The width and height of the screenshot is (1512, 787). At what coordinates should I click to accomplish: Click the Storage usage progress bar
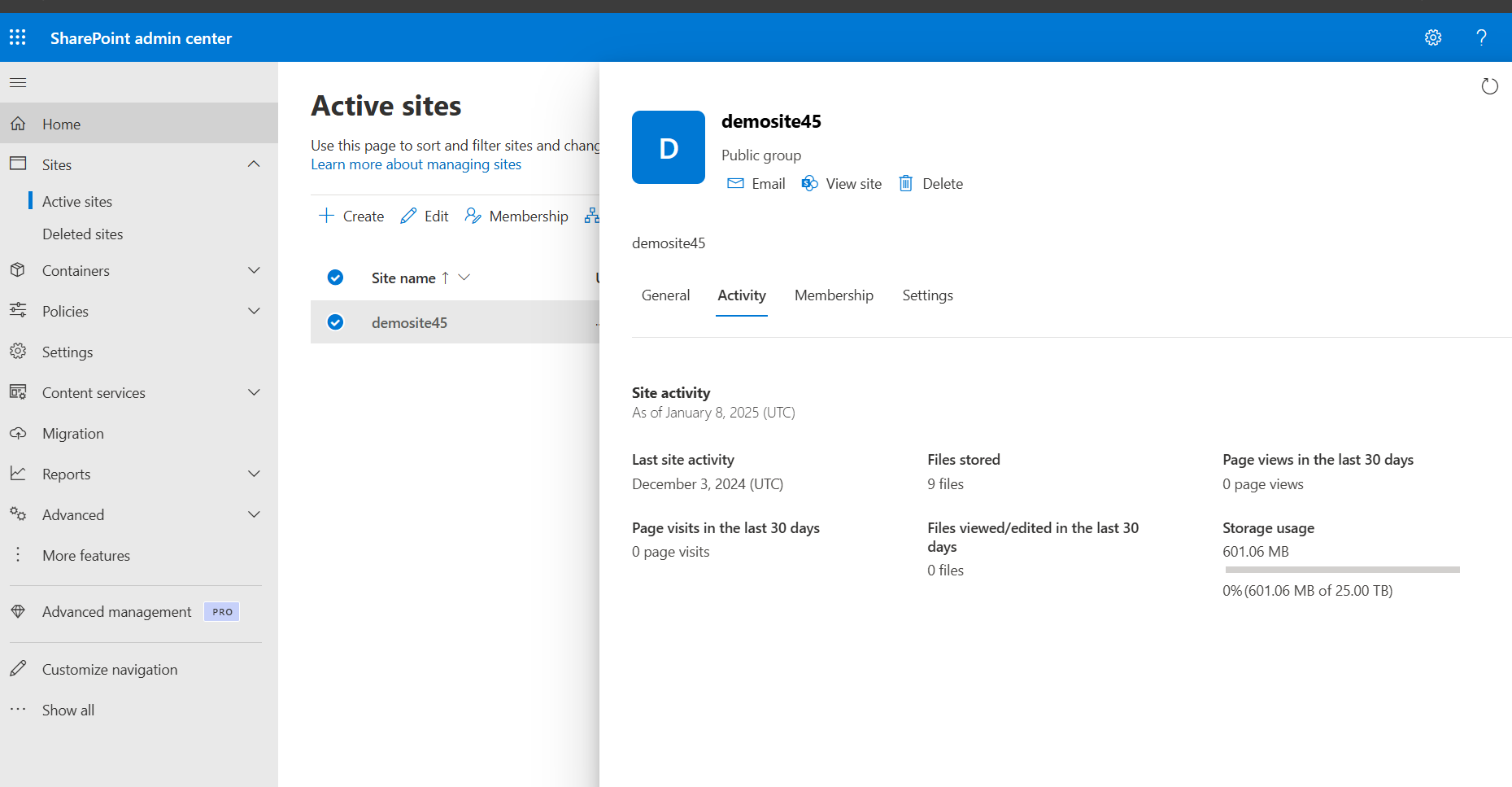tap(1341, 570)
